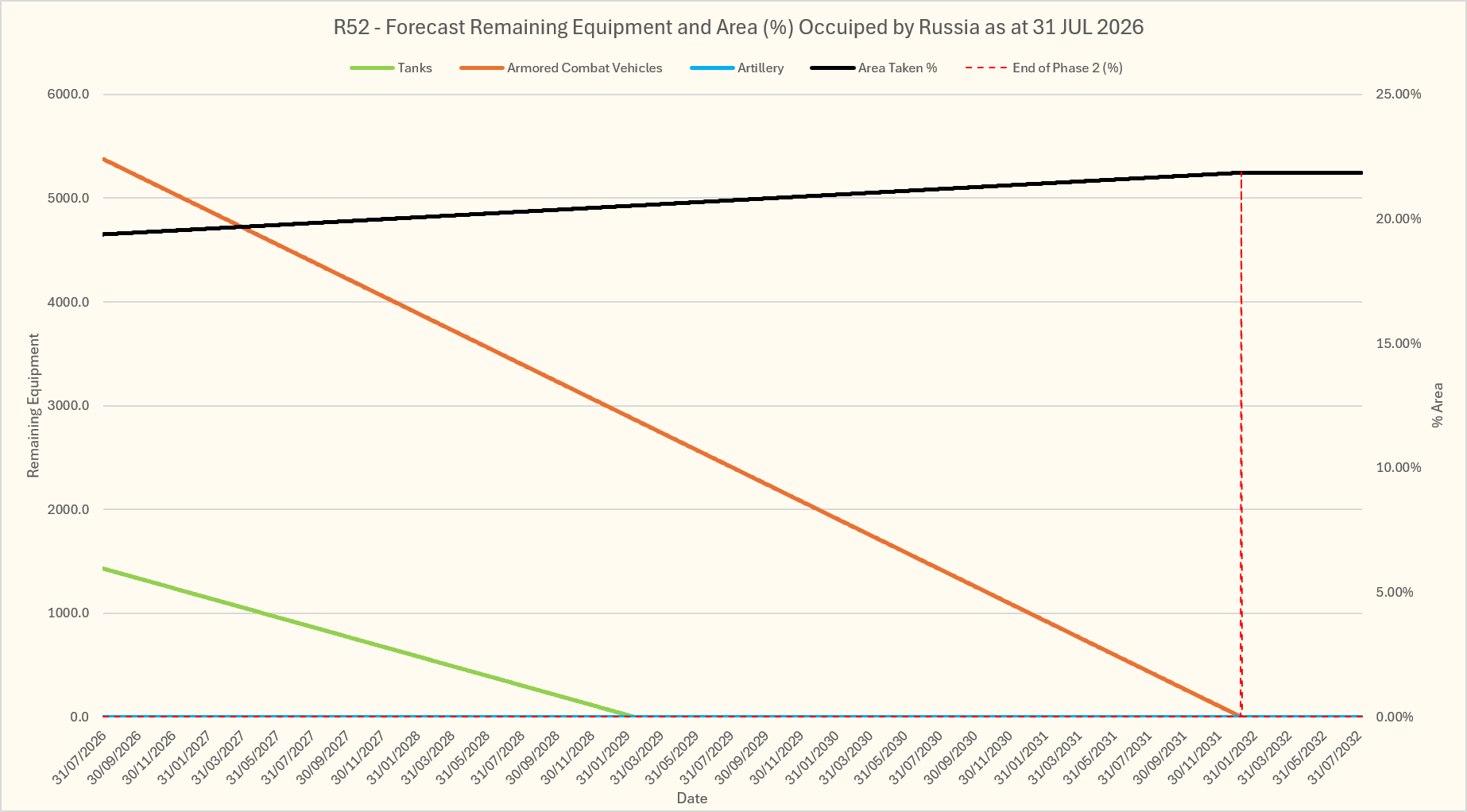This screenshot has width=1467, height=812.
Task: Select the Area Taken % legend entry
Action: click(874, 68)
